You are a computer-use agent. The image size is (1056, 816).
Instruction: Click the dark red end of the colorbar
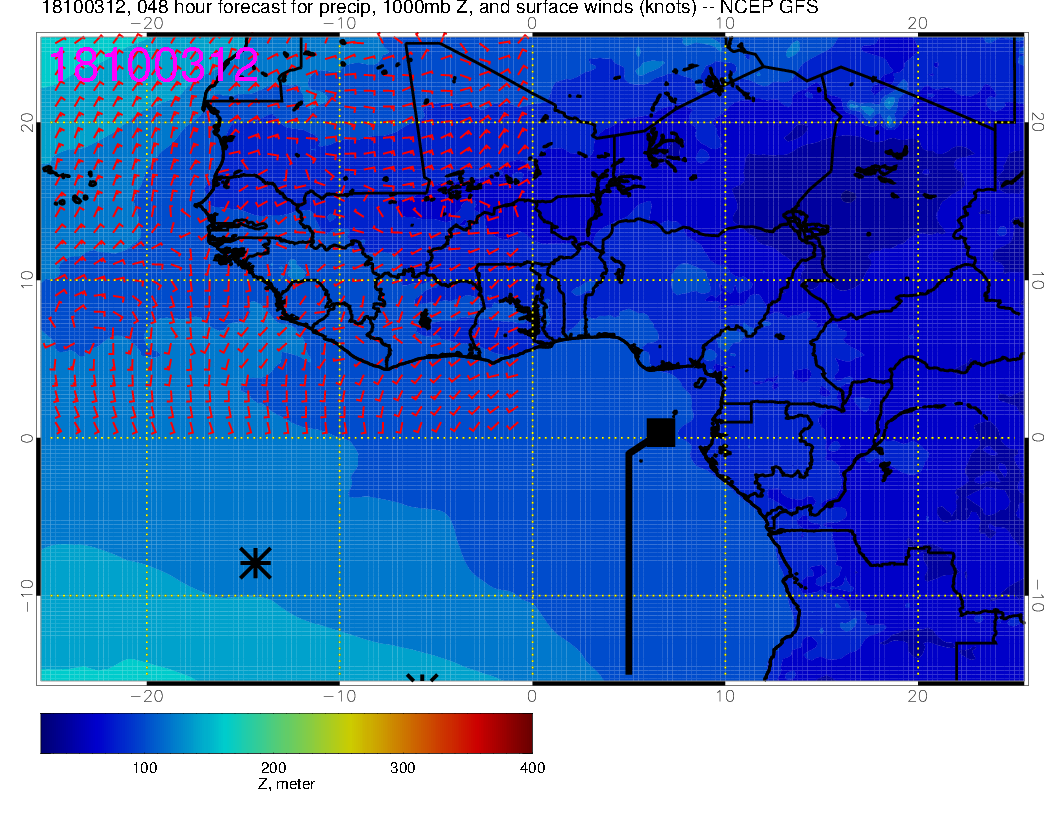point(524,732)
